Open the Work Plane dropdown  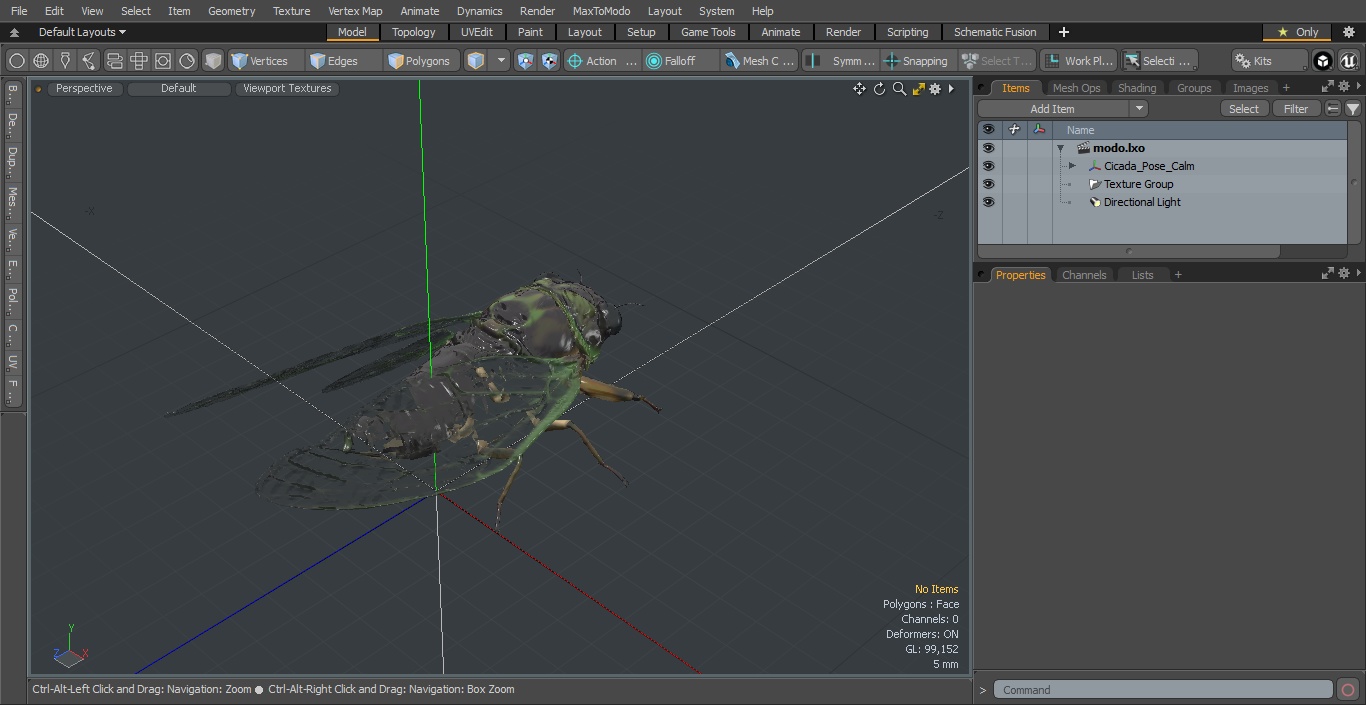click(x=1078, y=61)
